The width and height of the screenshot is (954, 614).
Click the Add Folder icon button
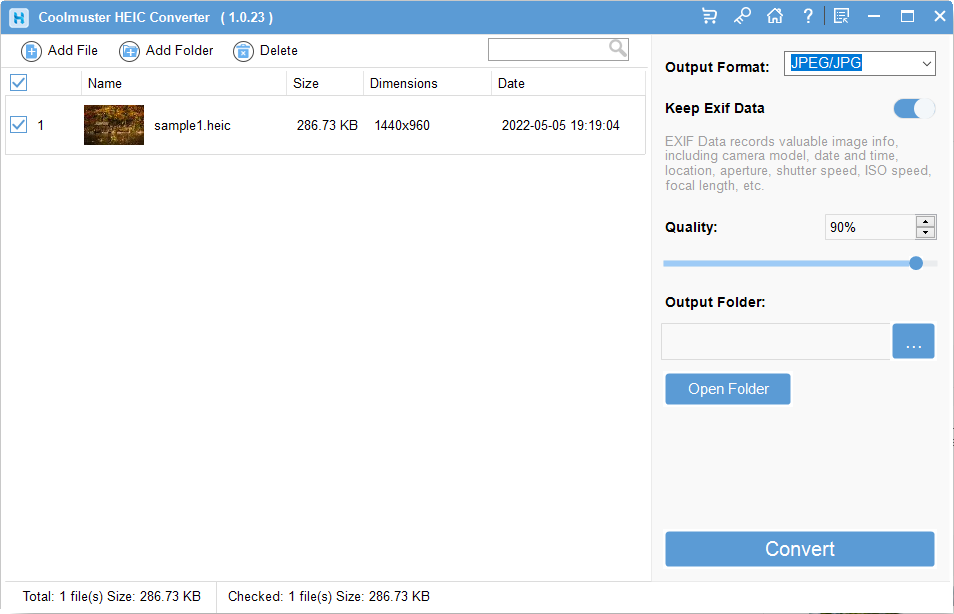click(129, 50)
